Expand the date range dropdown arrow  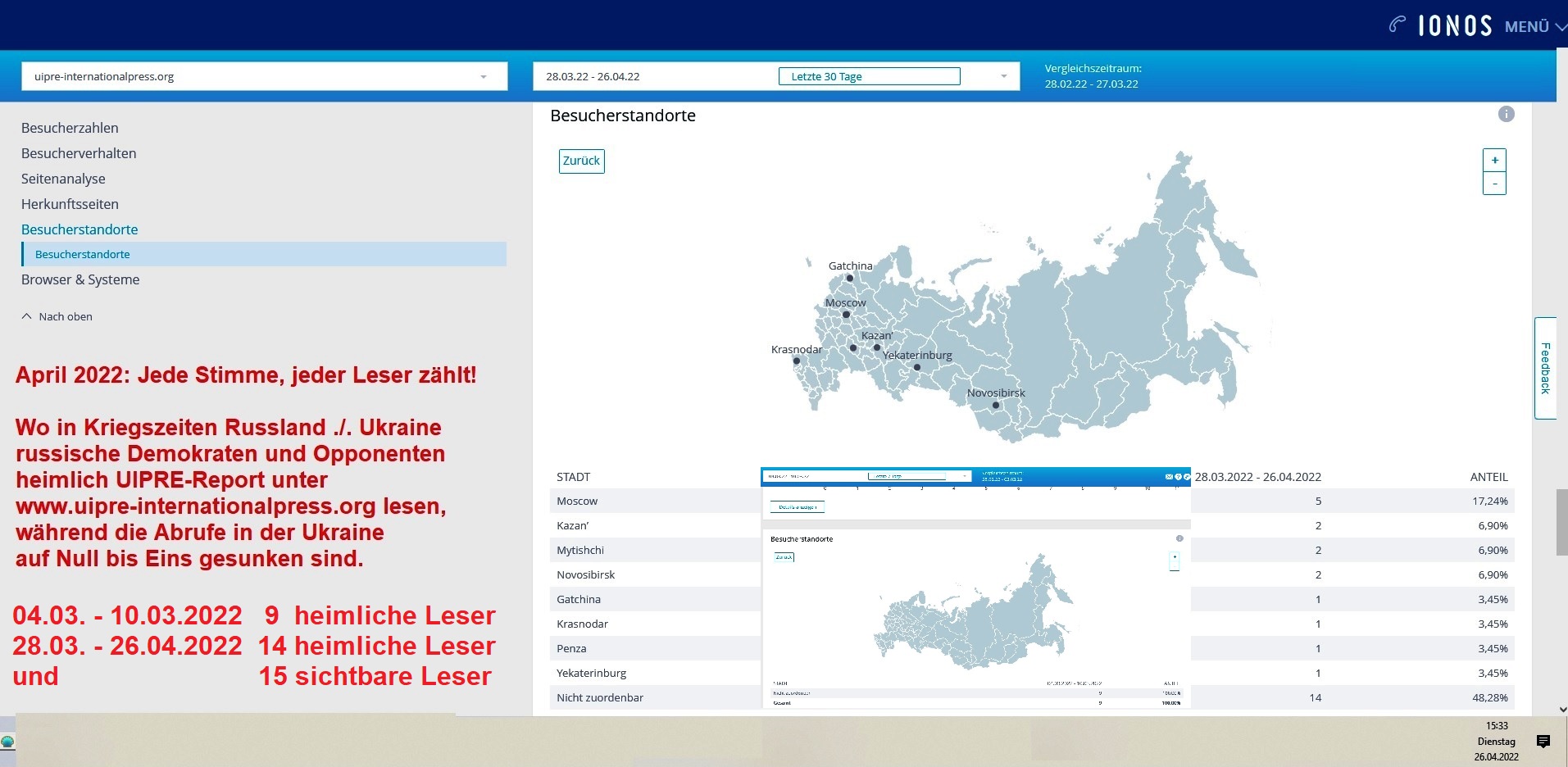coord(1003,76)
